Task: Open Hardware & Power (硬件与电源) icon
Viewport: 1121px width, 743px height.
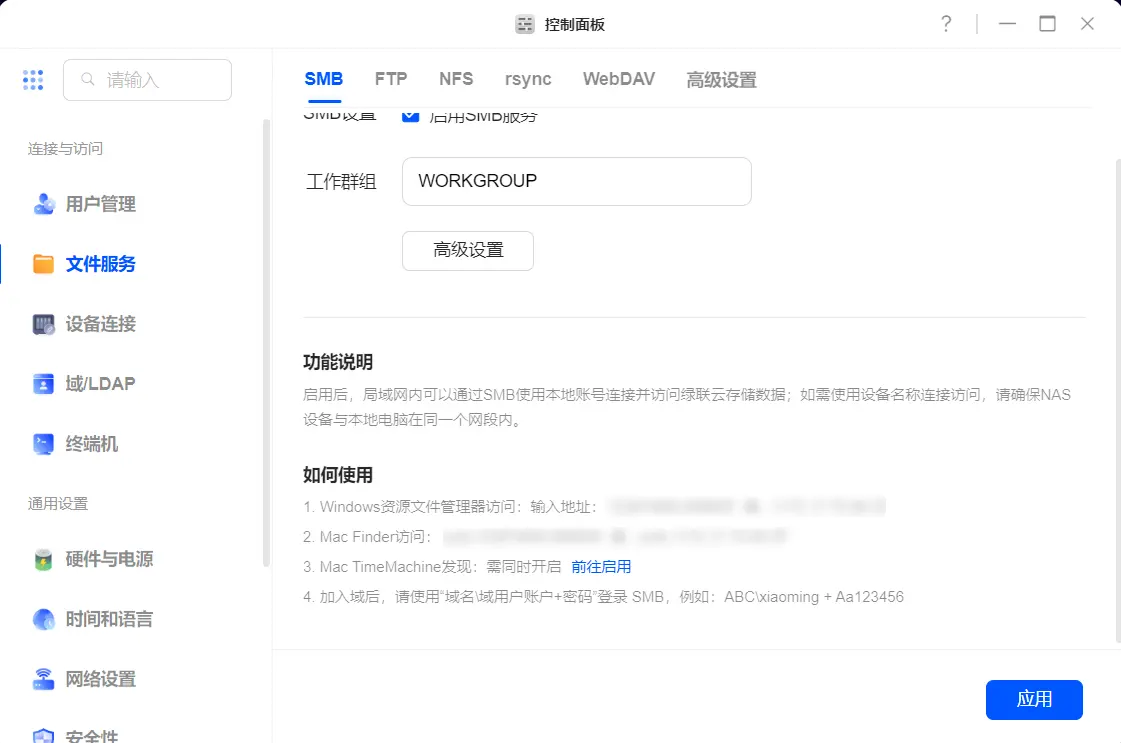Action: pos(44,559)
